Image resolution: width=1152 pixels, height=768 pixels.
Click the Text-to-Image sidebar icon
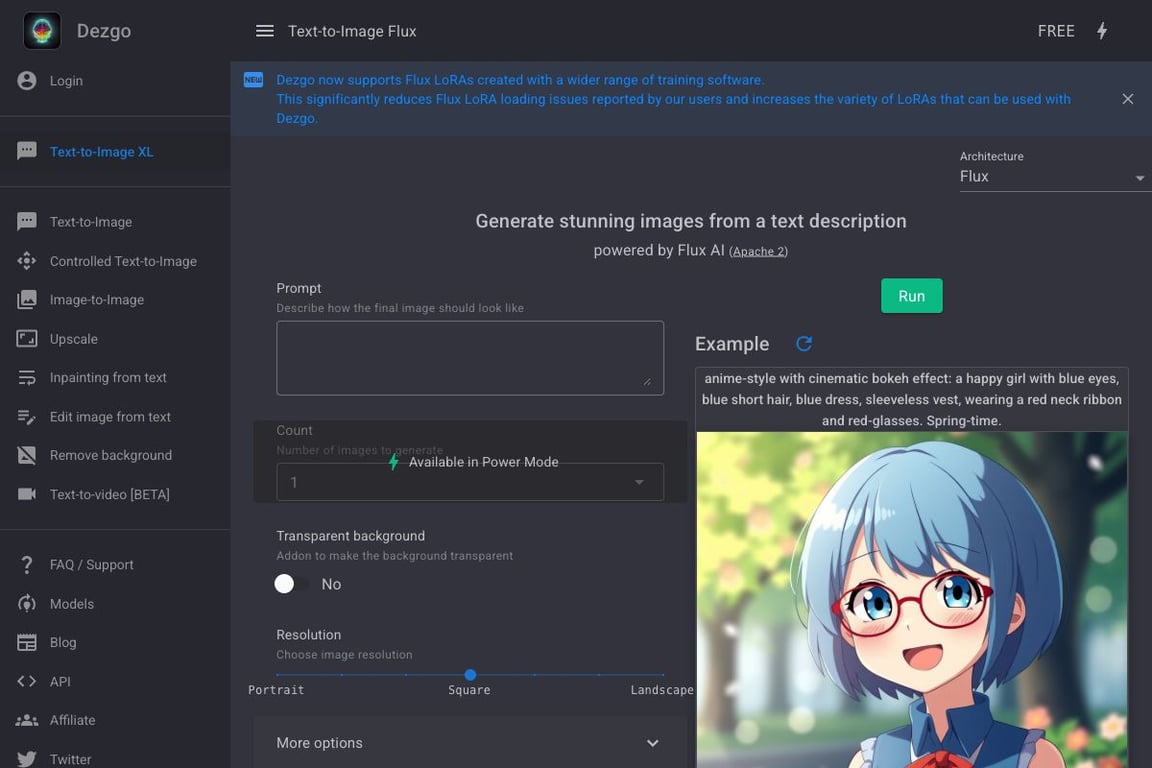coord(27,221)
